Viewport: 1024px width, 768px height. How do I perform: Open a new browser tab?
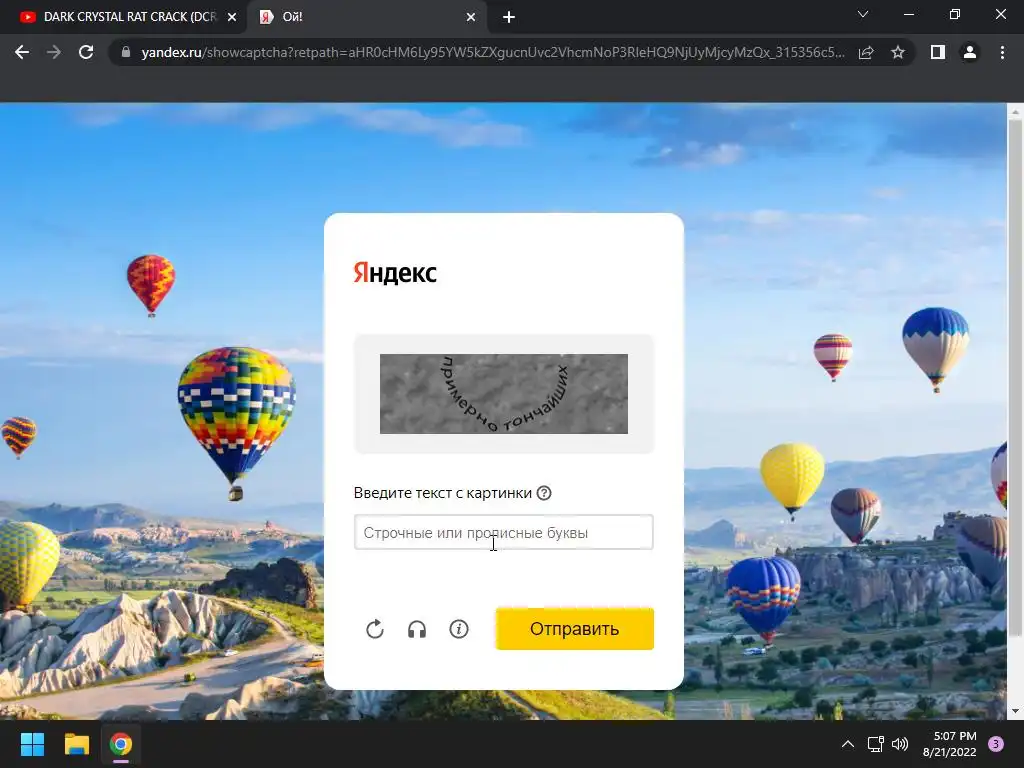tap(509, 17)
